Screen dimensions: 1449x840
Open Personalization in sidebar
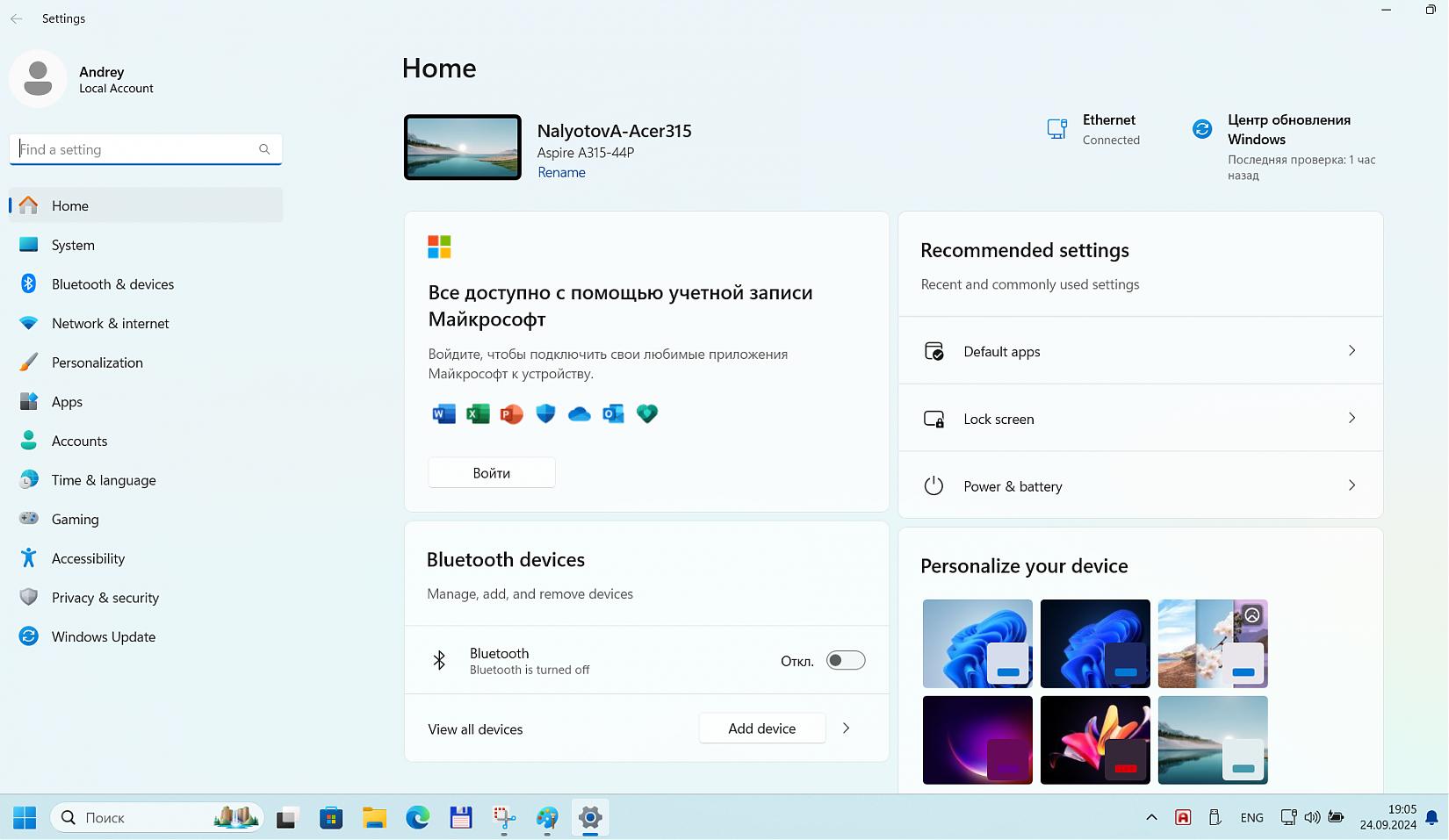coord(146,363)
